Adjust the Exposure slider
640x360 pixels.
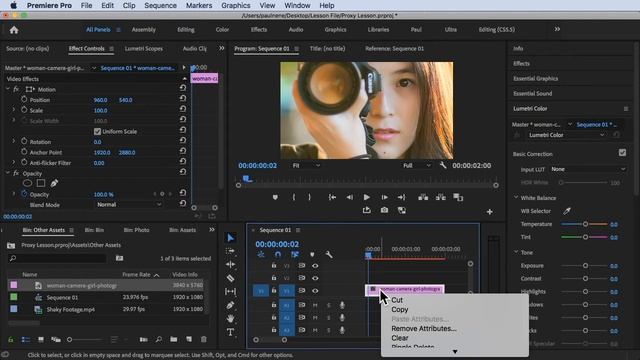pos(585,266)
